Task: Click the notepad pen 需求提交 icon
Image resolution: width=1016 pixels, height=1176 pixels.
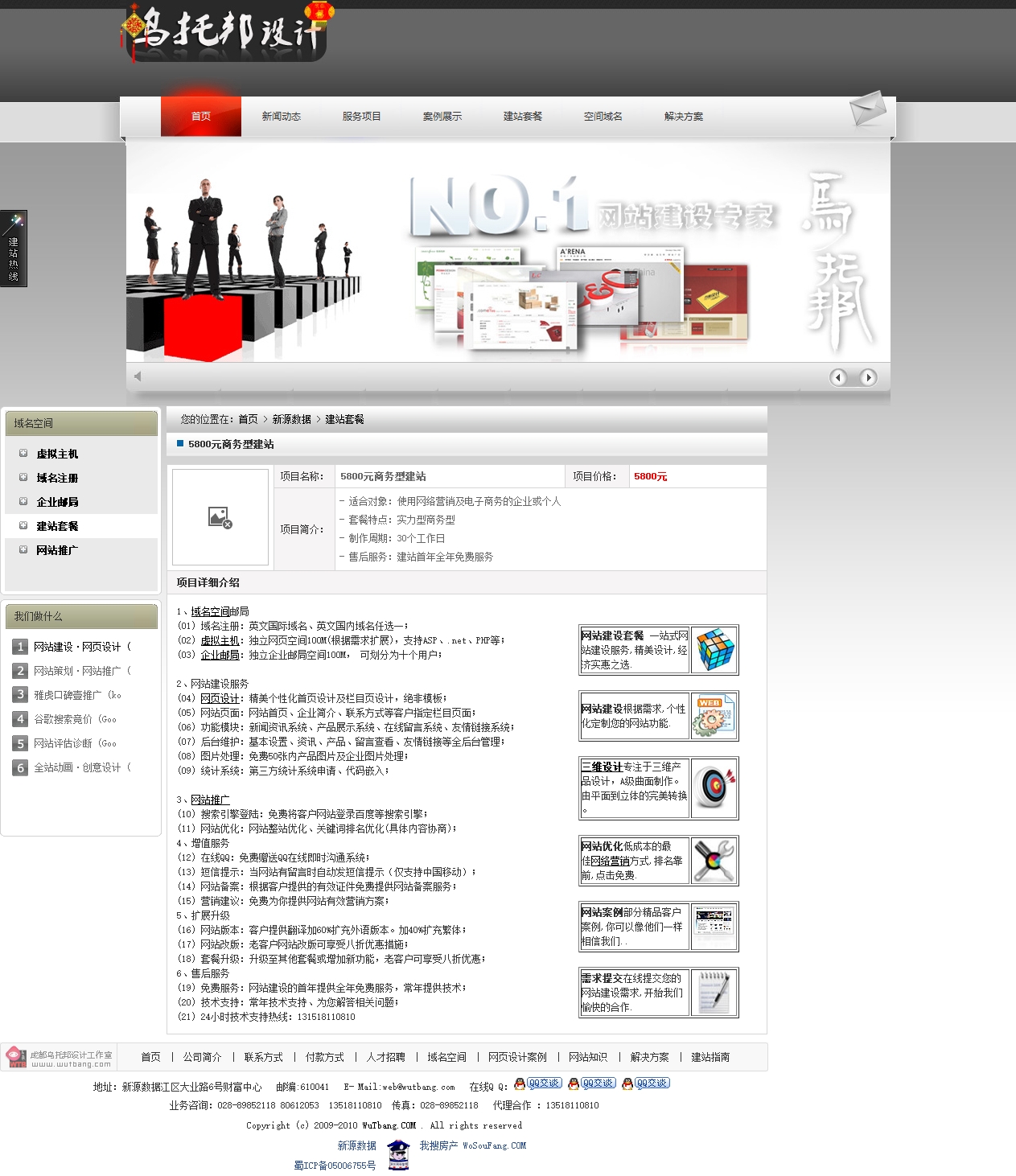Action: (x=714, y=993)
